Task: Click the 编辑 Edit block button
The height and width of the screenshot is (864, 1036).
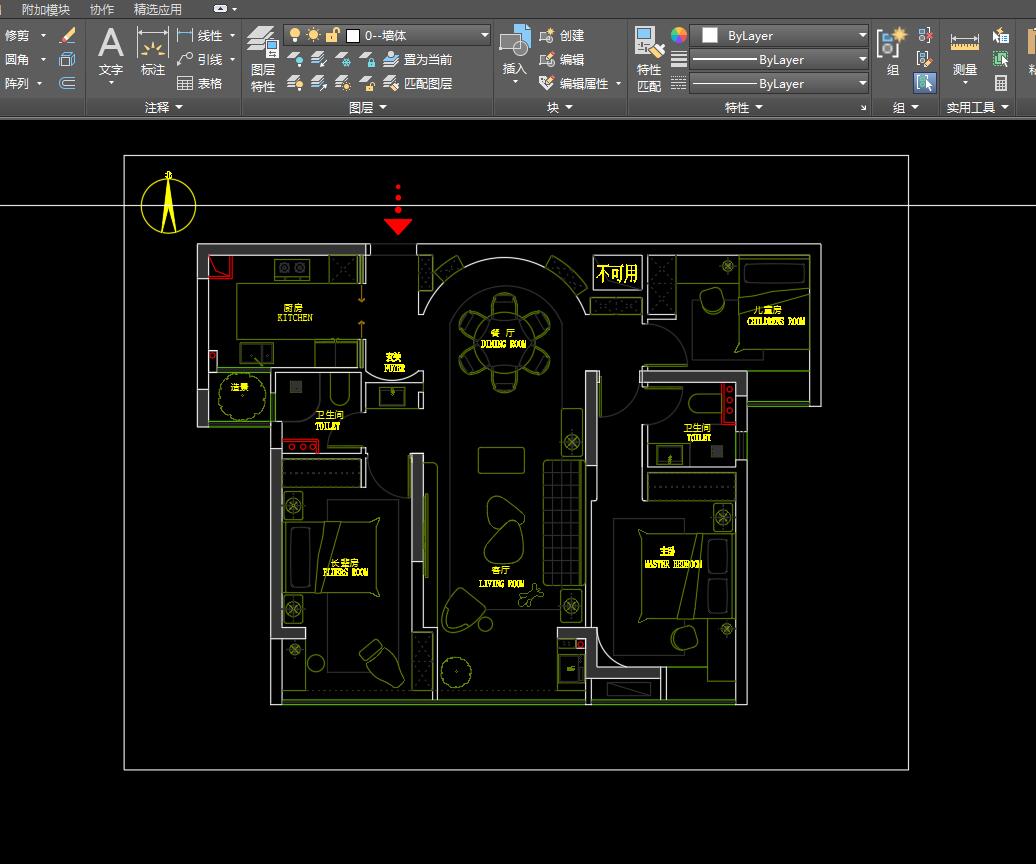Action: (x=561, y=59)
